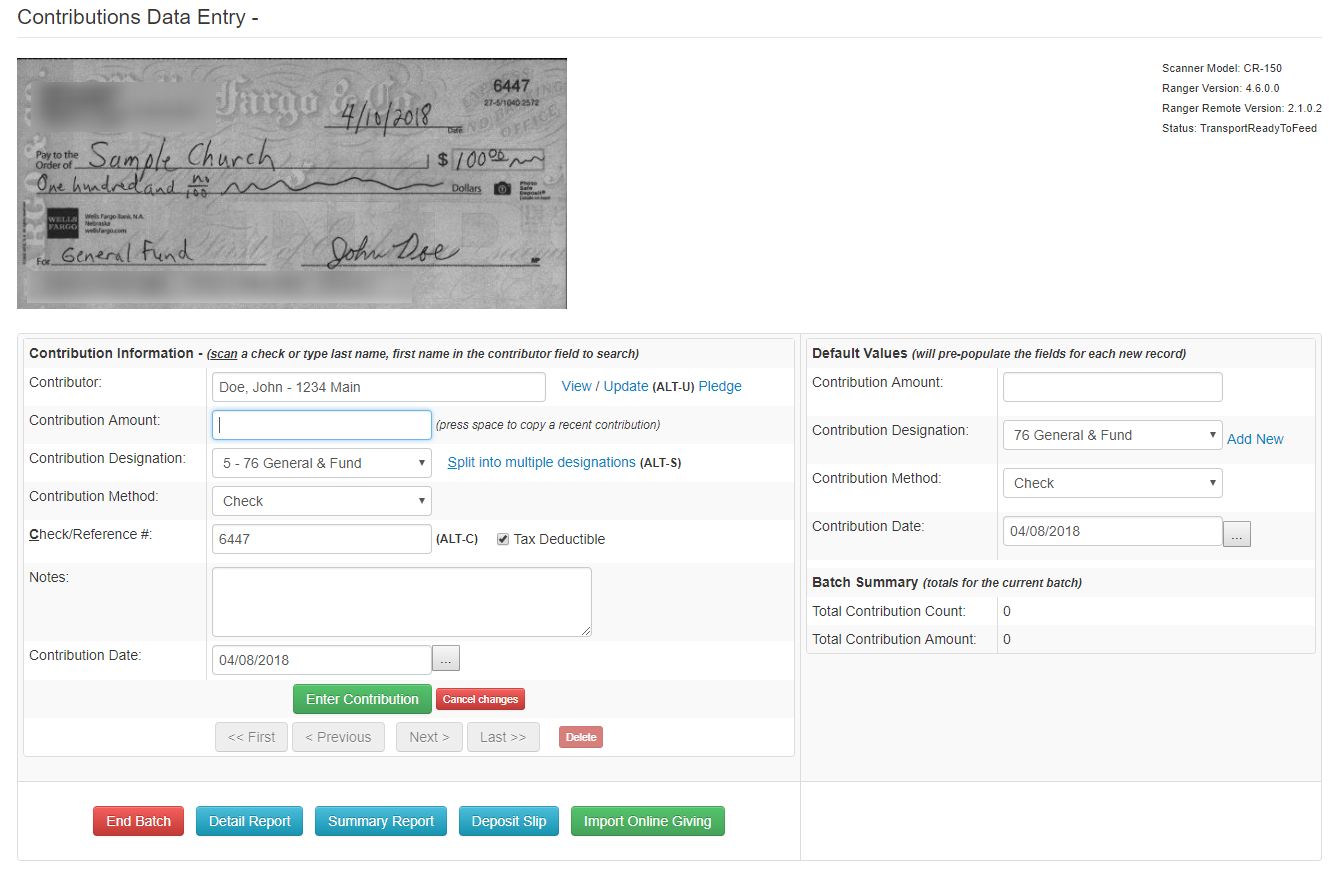Uncheck the Tax Deductible checkbox
This screenshot has height=872, width=1332.
tap(502, 538)
